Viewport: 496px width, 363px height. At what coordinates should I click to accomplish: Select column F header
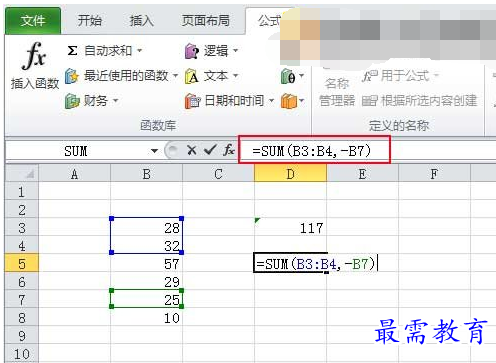tap(434, 173)
